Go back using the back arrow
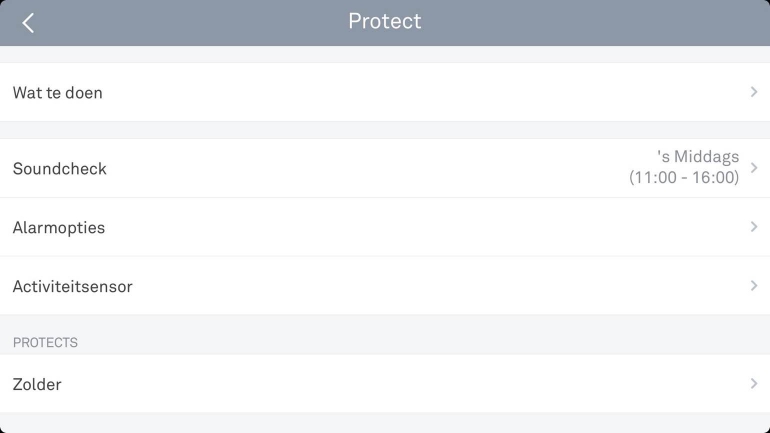Screen dimensions: 770x433 pos(28,23)
